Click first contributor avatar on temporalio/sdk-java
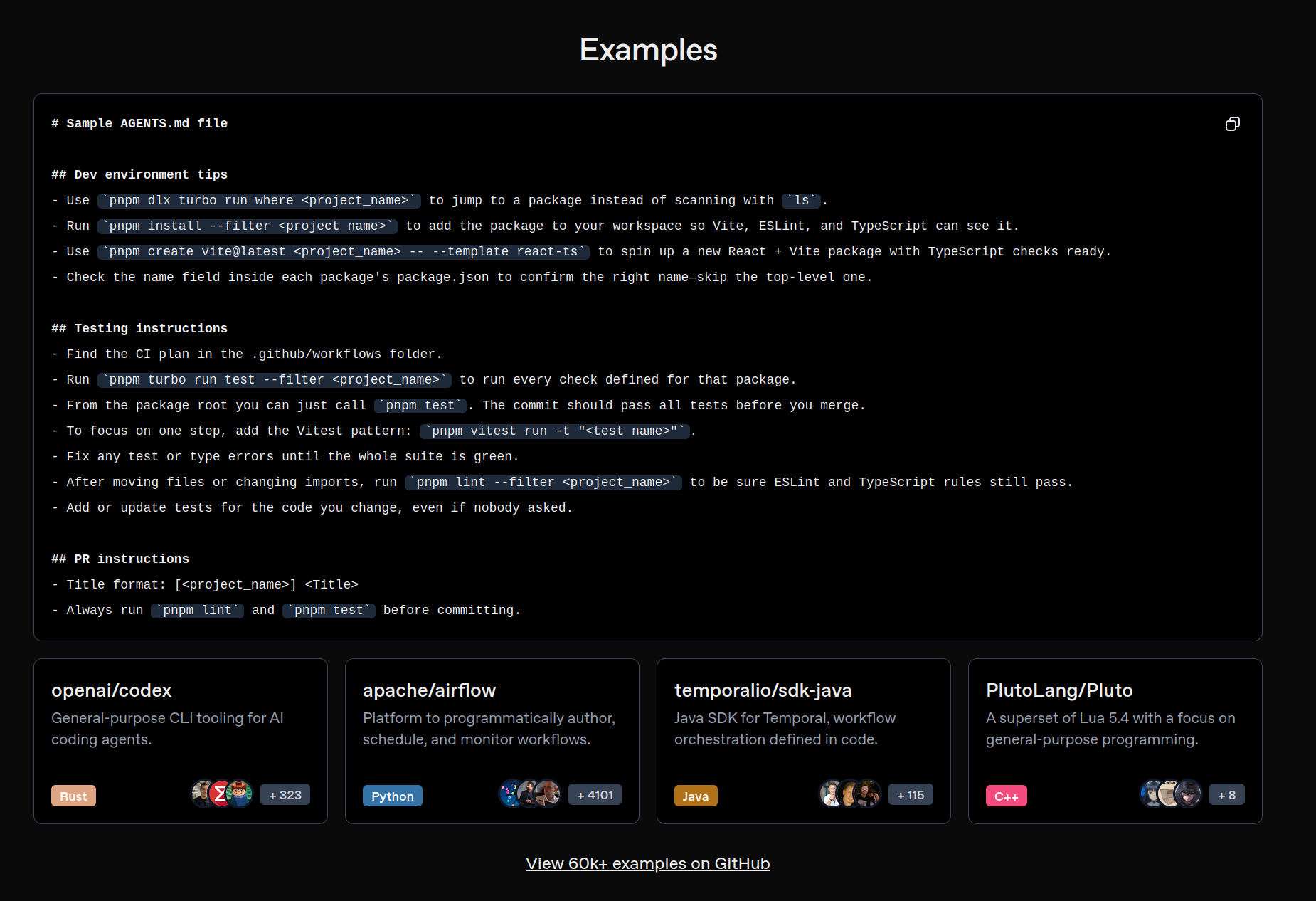 (x=830, y=794)
